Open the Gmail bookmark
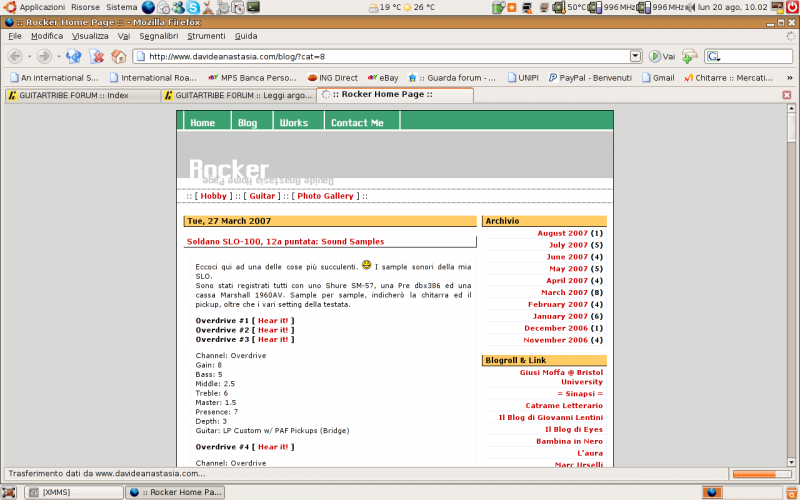 click(x=658, y=78)
